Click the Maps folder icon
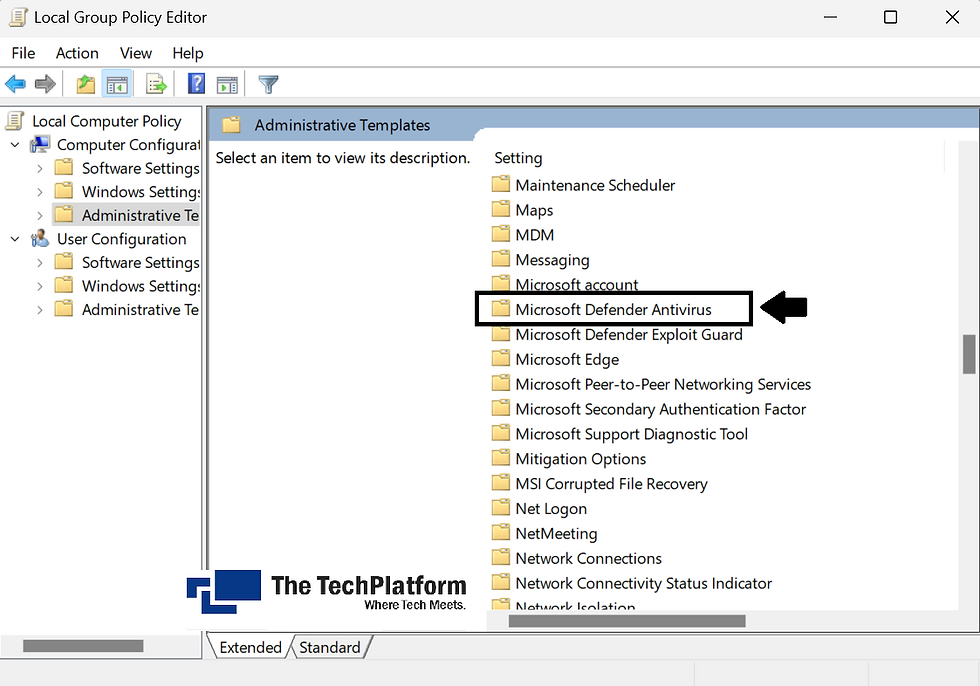The height and width of the screenshot is (686, 980). pos(501,209)
